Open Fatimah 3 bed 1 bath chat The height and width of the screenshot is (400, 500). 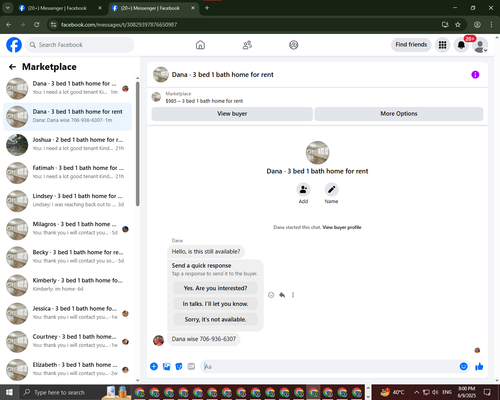(x=68, y=173)
